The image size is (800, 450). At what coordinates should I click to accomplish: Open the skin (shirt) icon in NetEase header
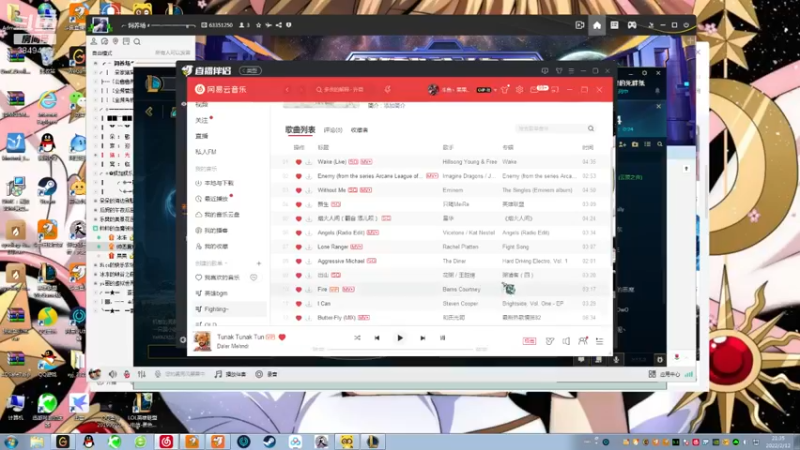[505, 90]
